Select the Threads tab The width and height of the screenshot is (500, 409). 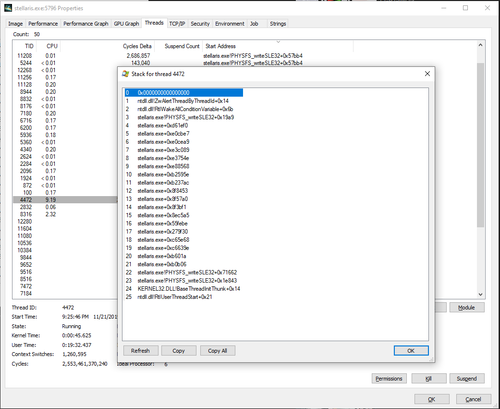point(154,23)
